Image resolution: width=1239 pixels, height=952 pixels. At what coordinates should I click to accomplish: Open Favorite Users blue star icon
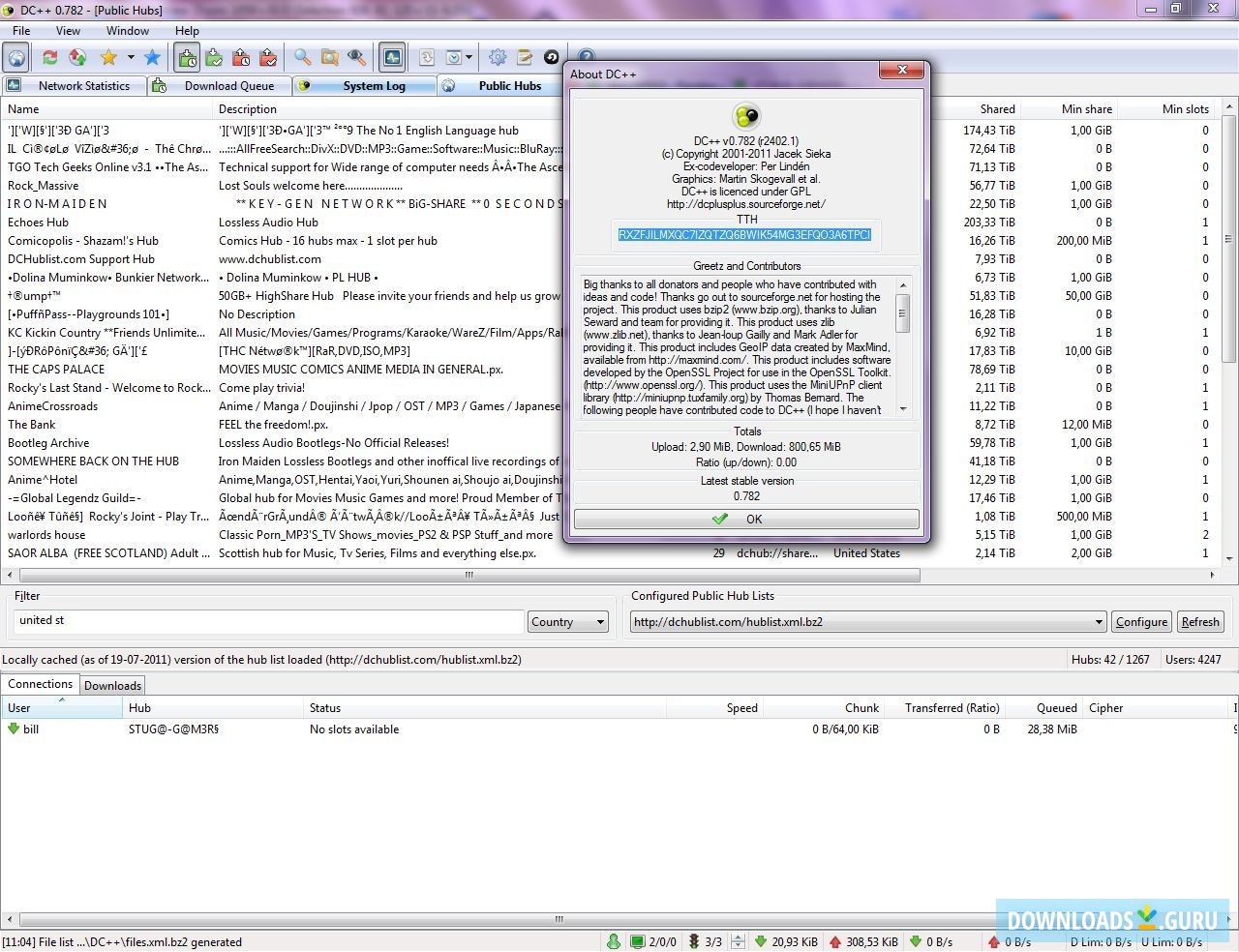click(x=152, y=58)
